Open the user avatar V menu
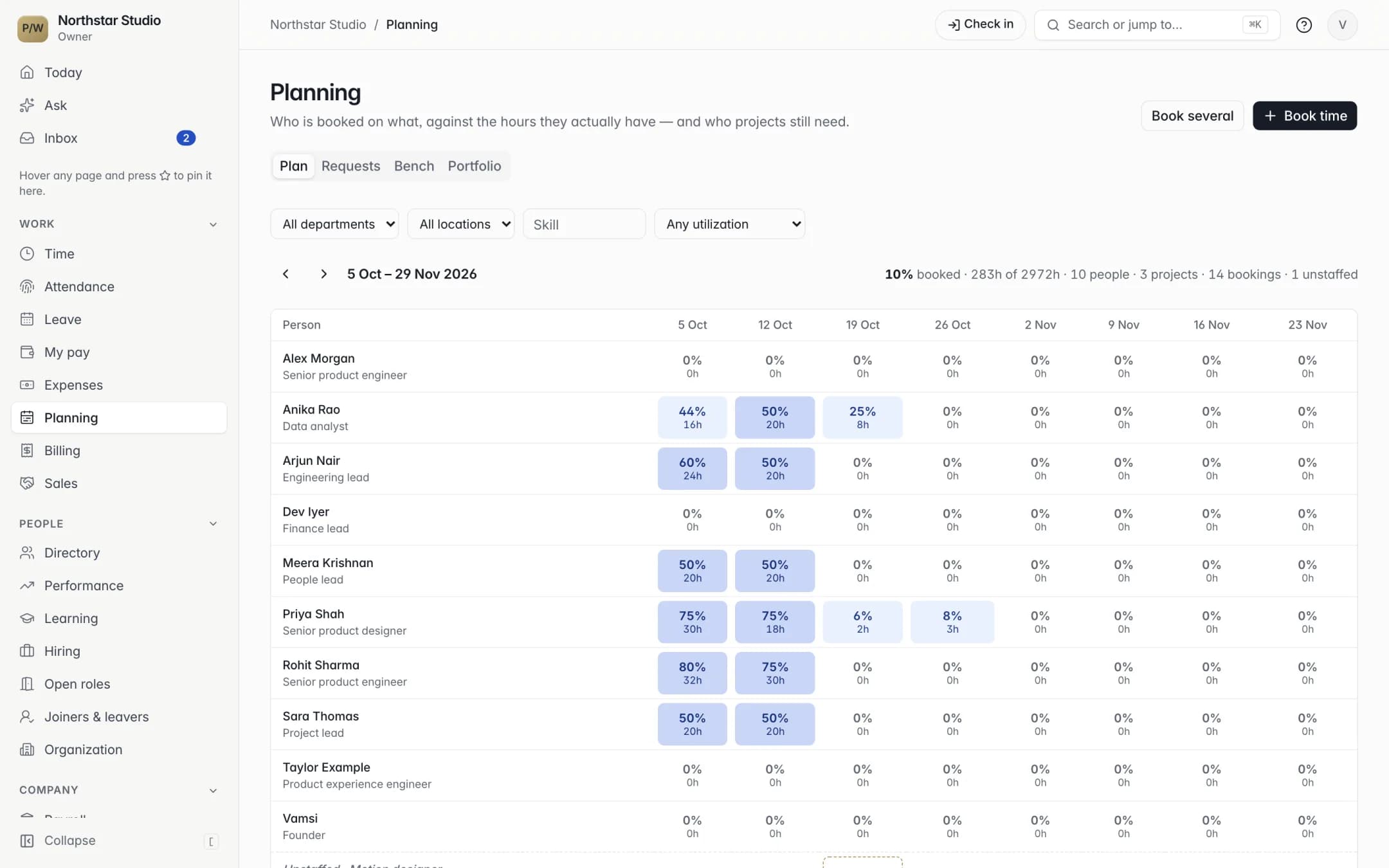 pos(1342,24)
